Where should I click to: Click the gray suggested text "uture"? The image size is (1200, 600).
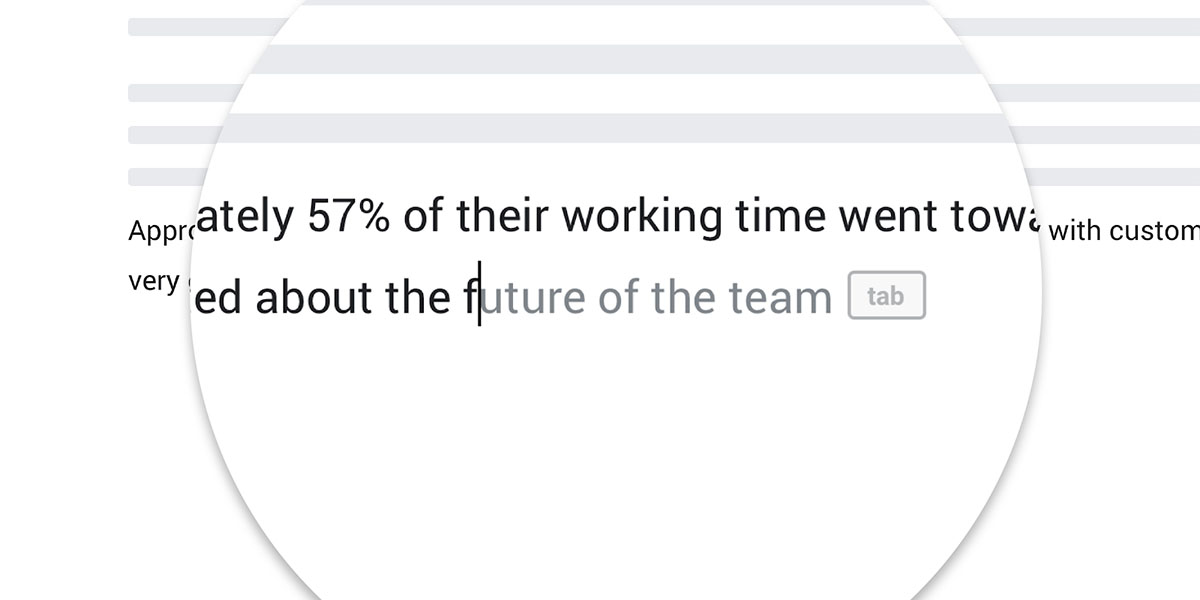click(x=533, y=298)
